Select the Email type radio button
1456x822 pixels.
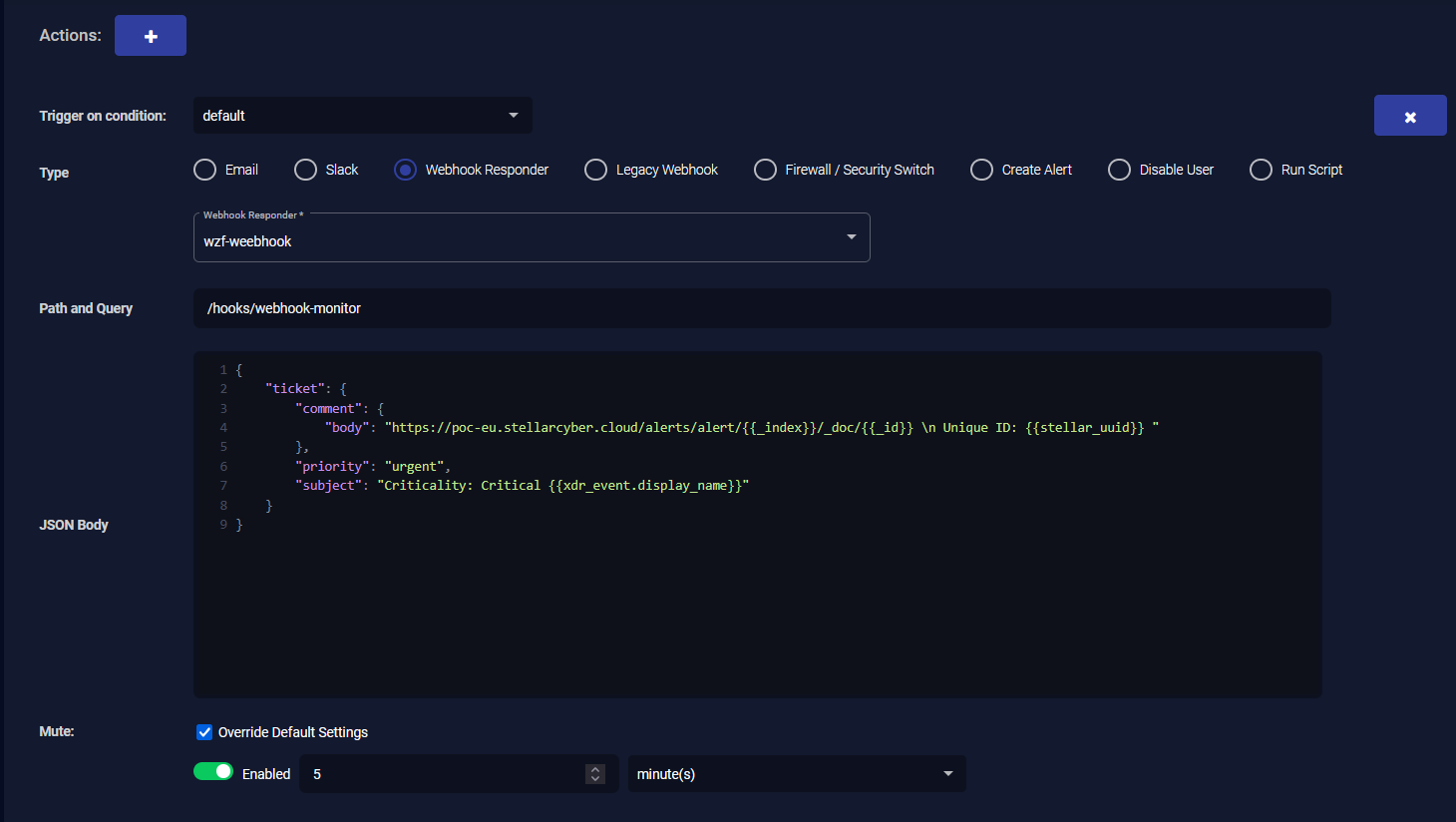pyautogui.click(x=205, y=170)
